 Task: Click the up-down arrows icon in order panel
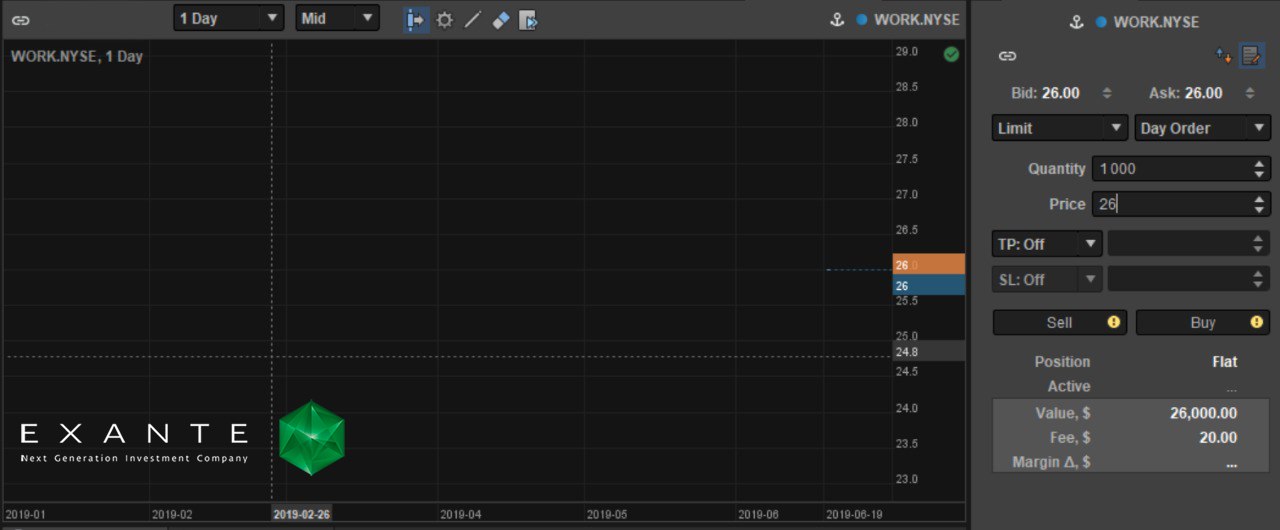click(1223, 56)
